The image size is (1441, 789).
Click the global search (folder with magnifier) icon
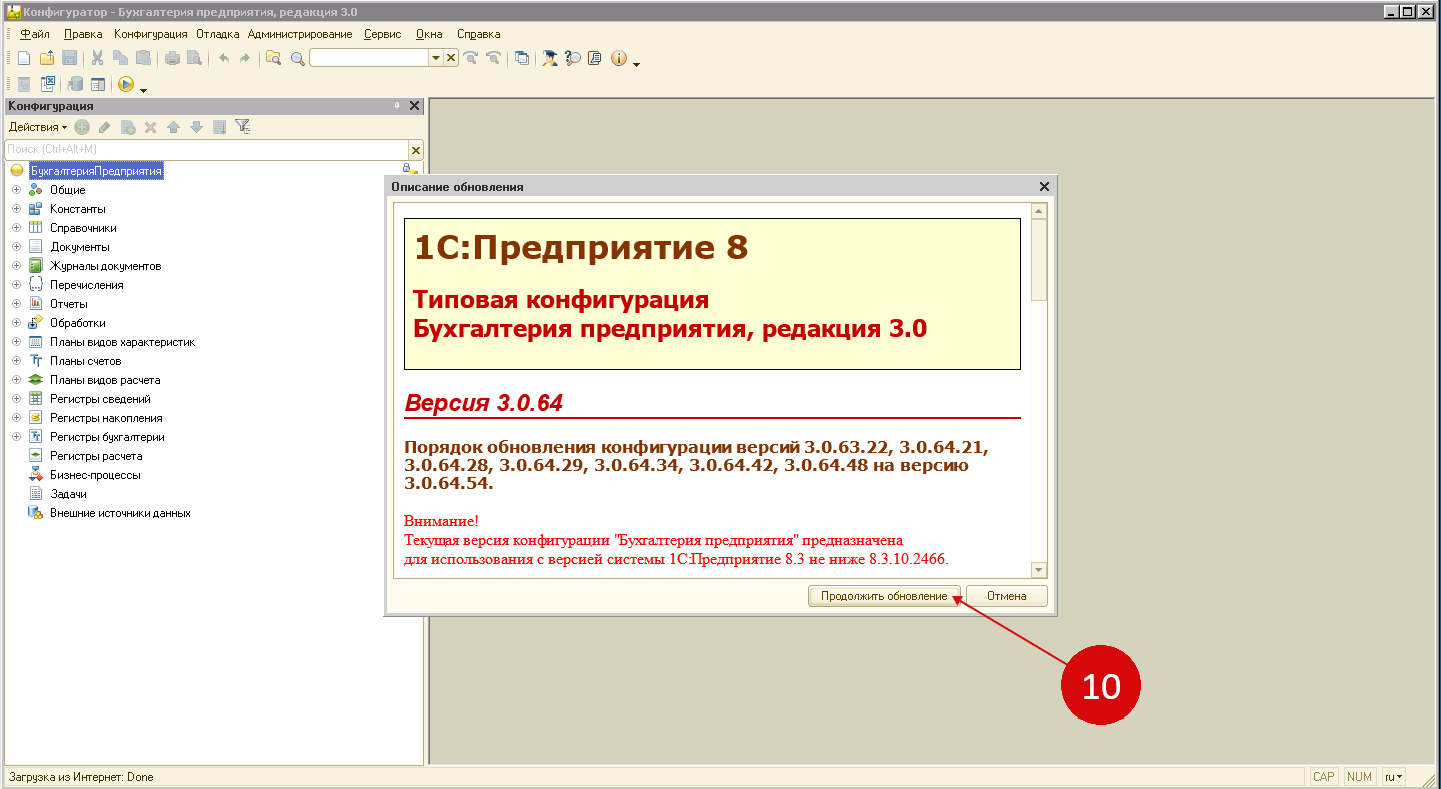tap(273, 58)
